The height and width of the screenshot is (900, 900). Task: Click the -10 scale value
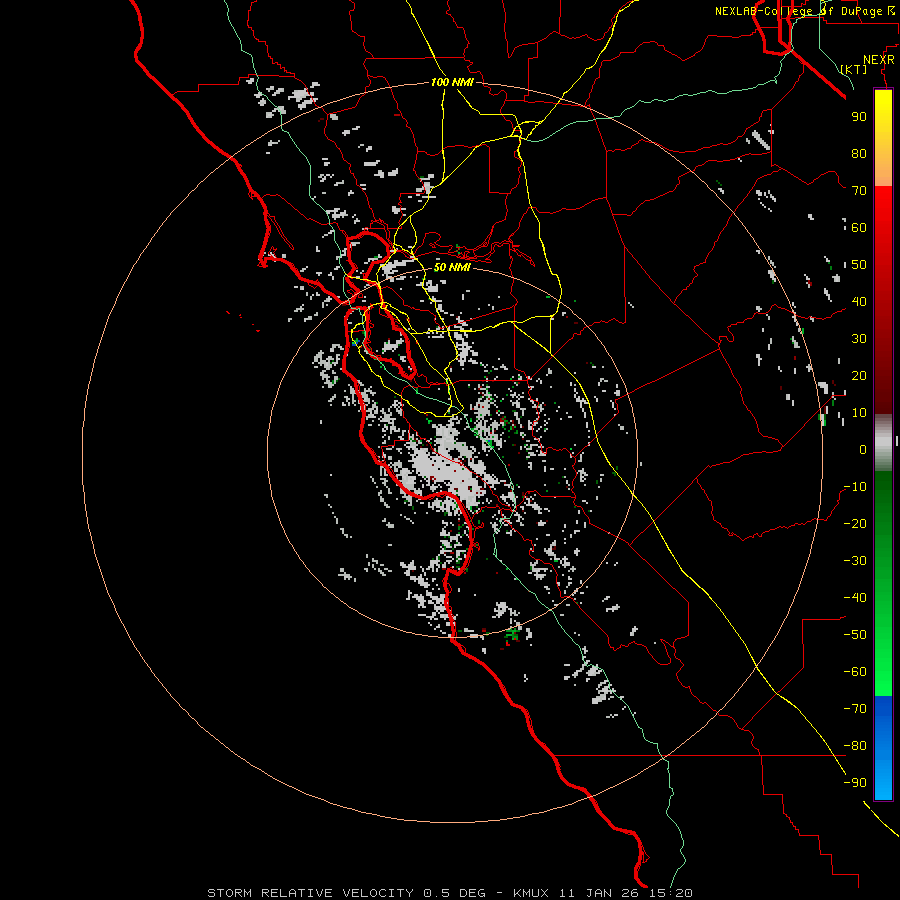[855, 487]
